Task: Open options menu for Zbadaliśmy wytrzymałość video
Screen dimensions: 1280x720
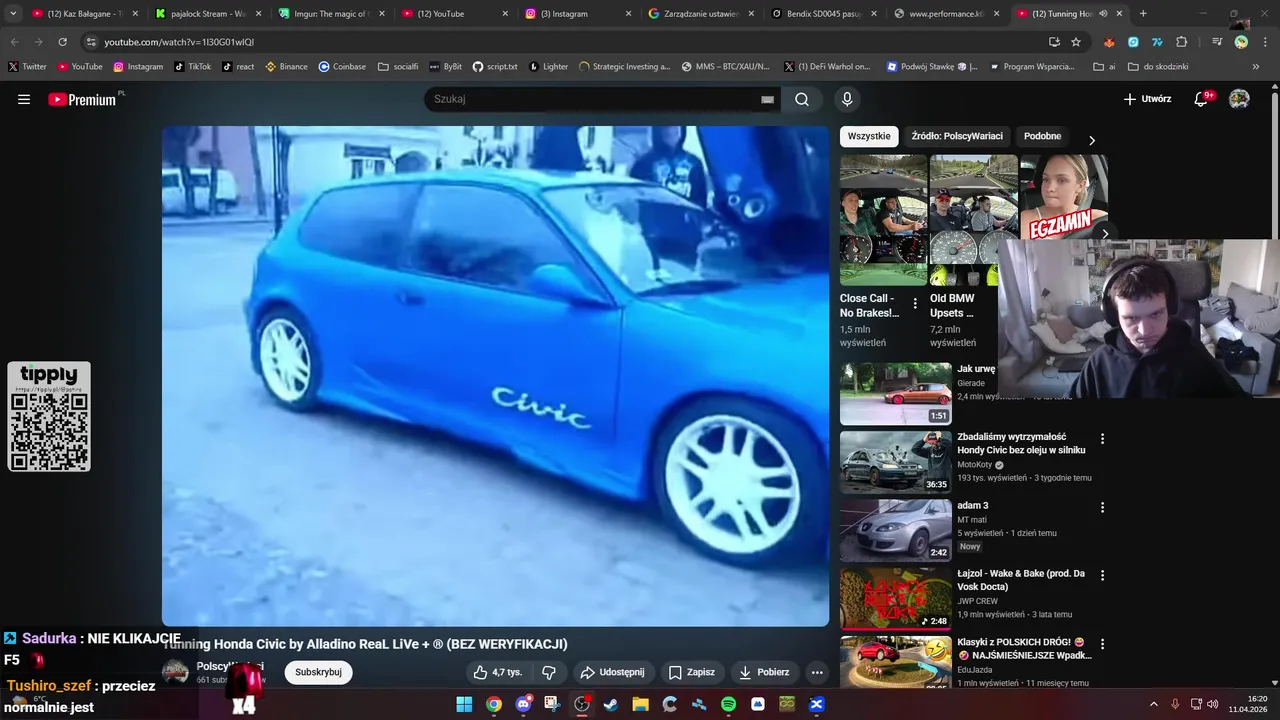Action: [x=1103, y=439]
